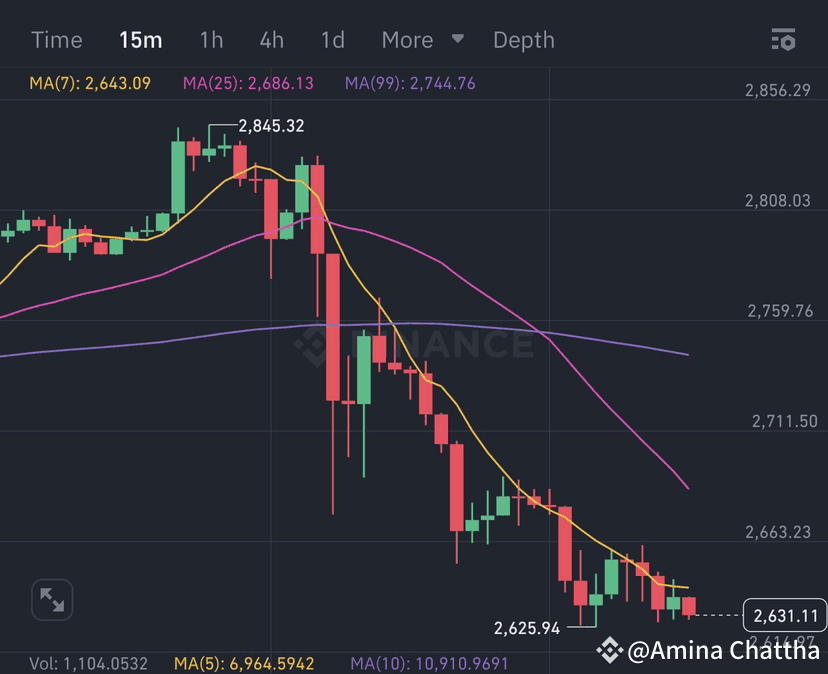Click the Vol MA(5) label

247,662
